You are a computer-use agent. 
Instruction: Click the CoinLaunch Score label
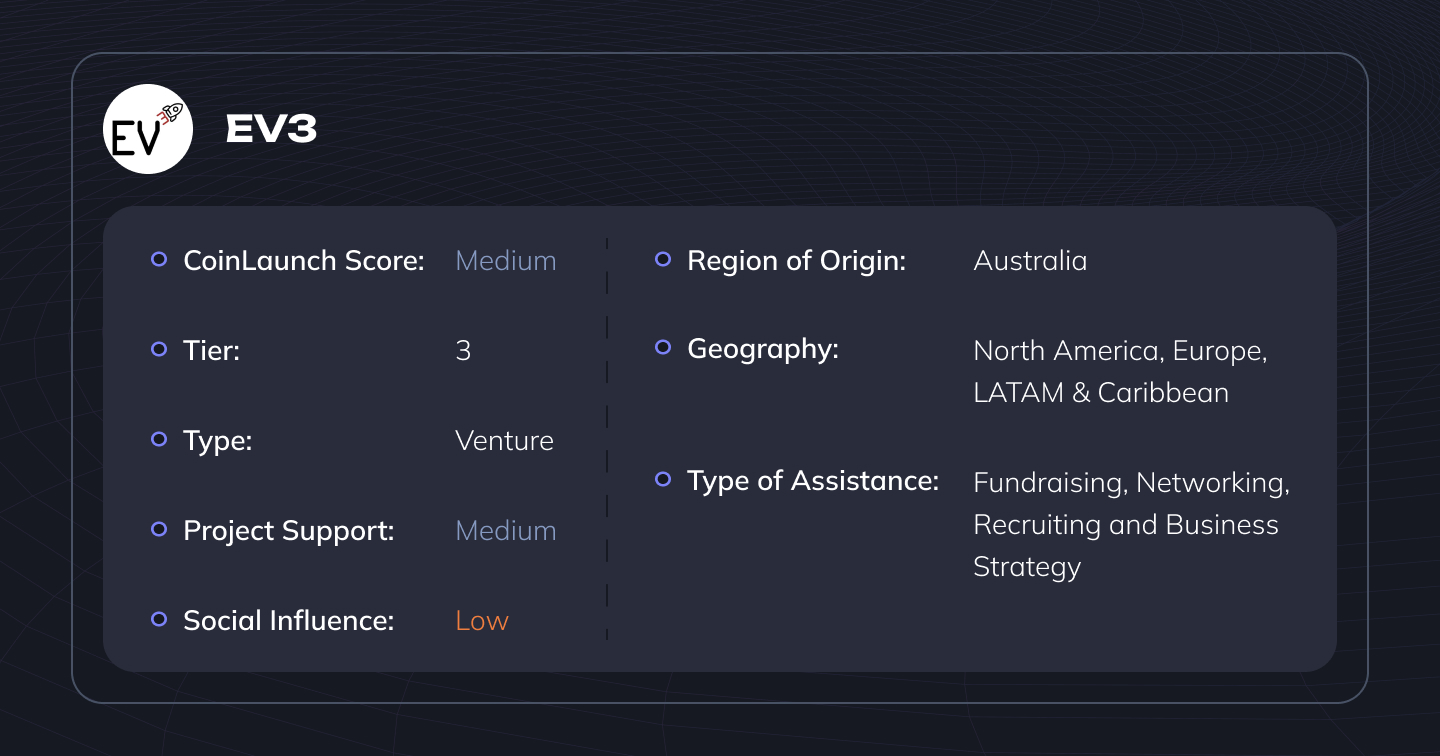click(x=303, y=261)
